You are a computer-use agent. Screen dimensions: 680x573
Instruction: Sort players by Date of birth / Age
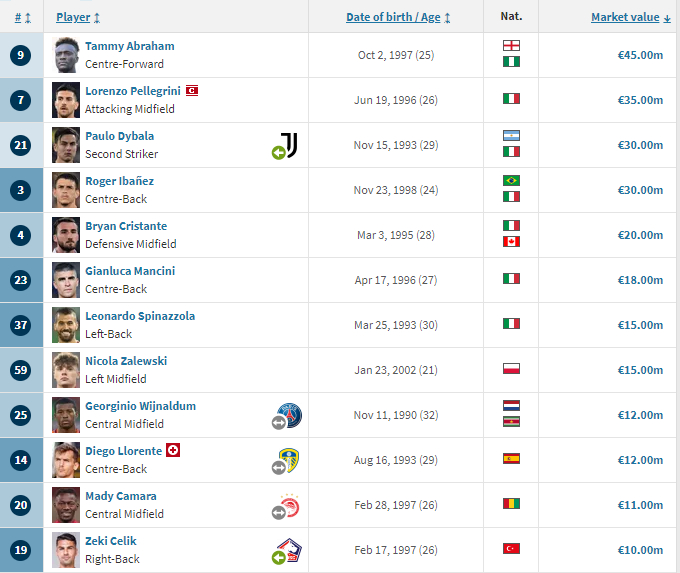[x=398, y=17]
